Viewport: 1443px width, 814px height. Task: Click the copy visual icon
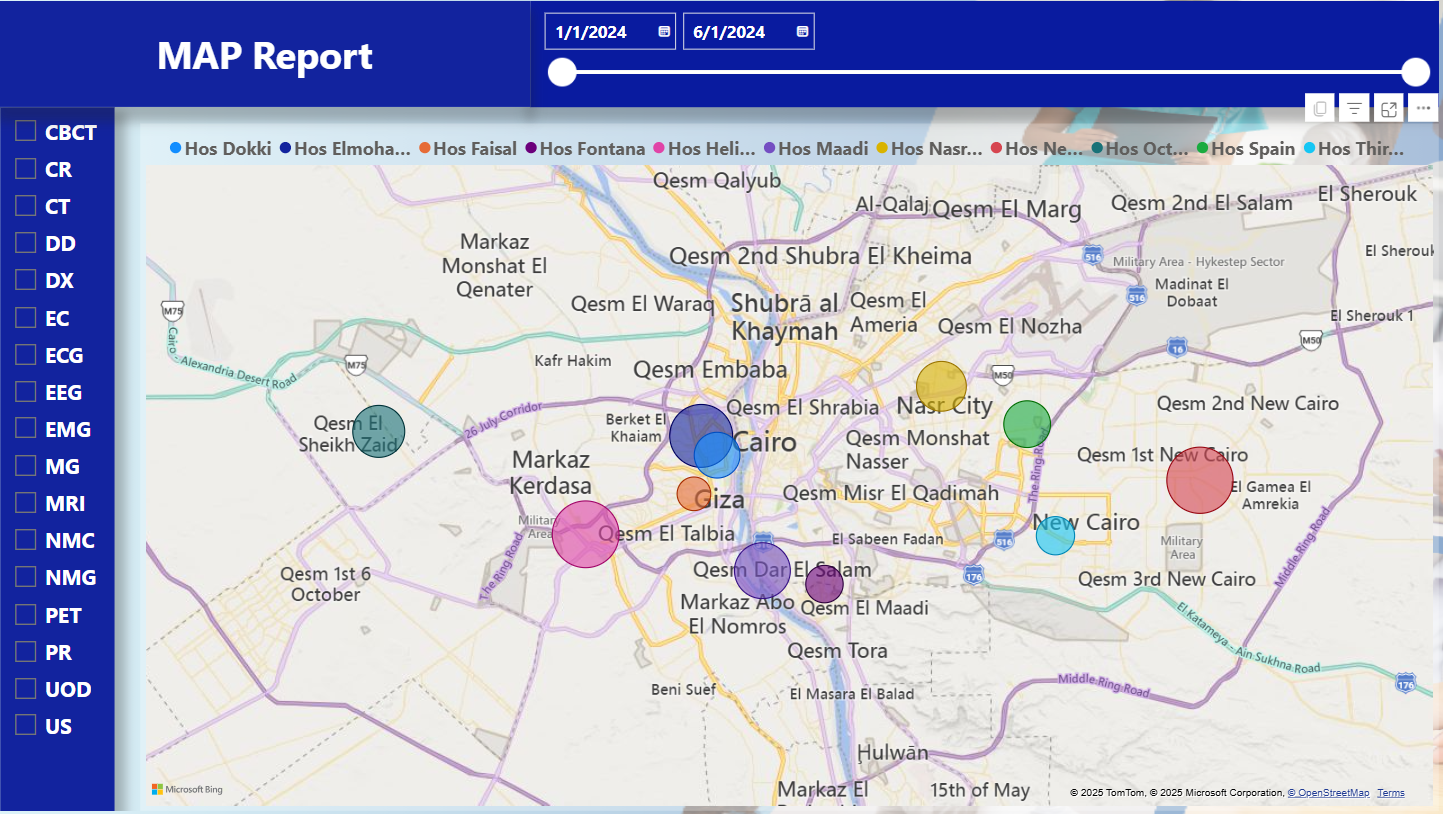coord(1320,109)
